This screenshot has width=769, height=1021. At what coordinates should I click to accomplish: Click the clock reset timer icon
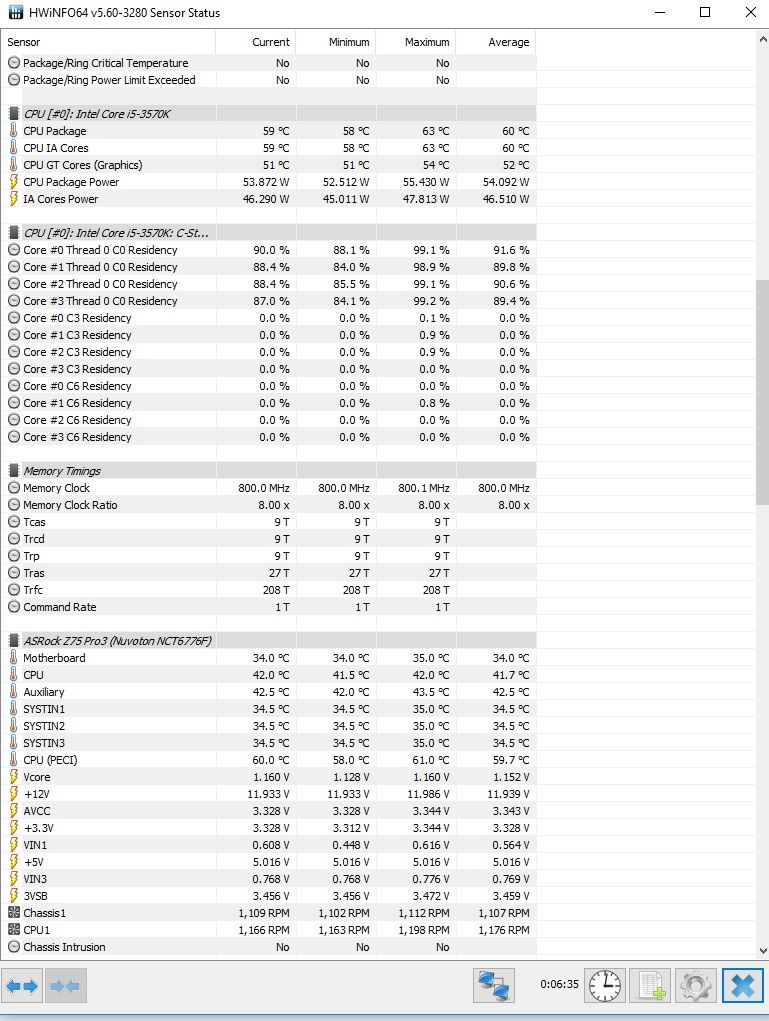coord(604,985)
